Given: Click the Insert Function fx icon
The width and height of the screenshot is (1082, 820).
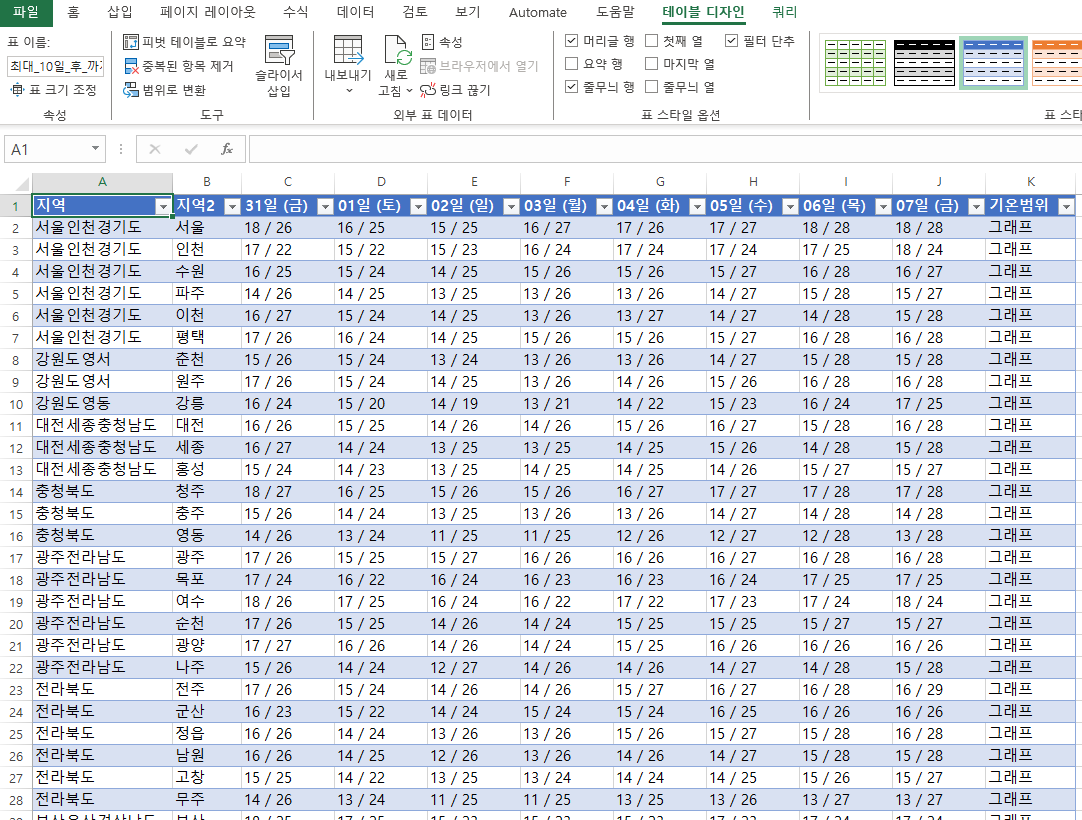Looking at the screenshot, I should pyautogui.click(x=226, y=149).
